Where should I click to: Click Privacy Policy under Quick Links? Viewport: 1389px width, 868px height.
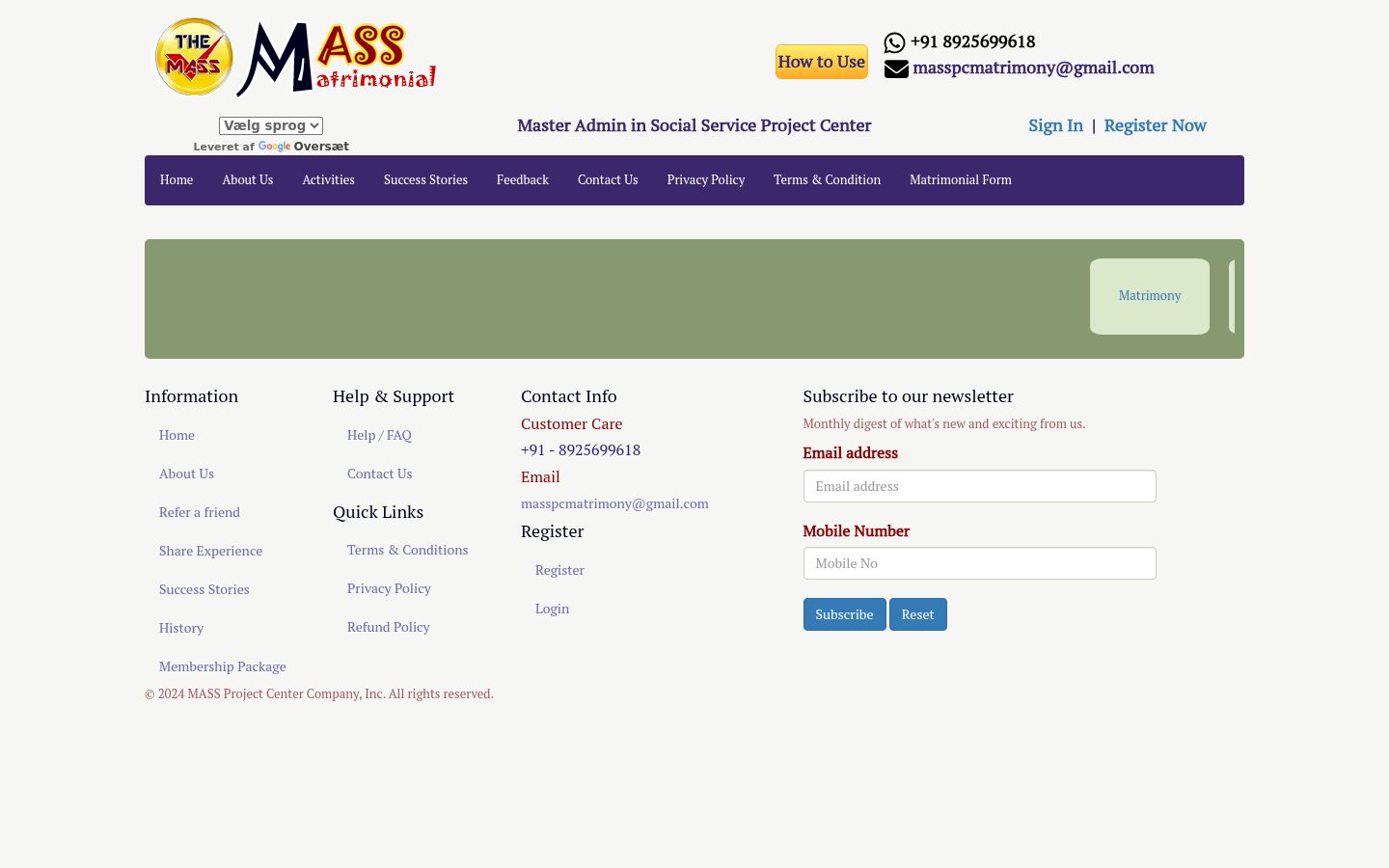[389, 588]
